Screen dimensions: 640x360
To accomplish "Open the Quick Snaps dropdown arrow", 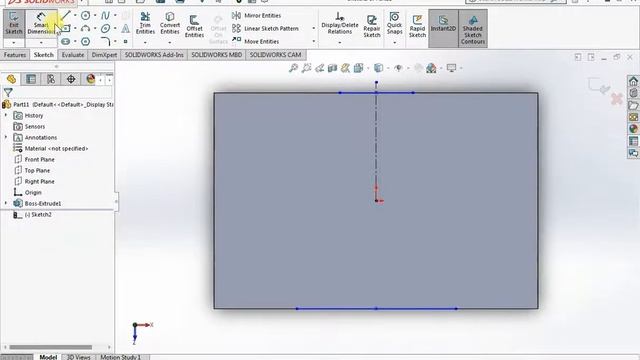I will coord(394,42).
